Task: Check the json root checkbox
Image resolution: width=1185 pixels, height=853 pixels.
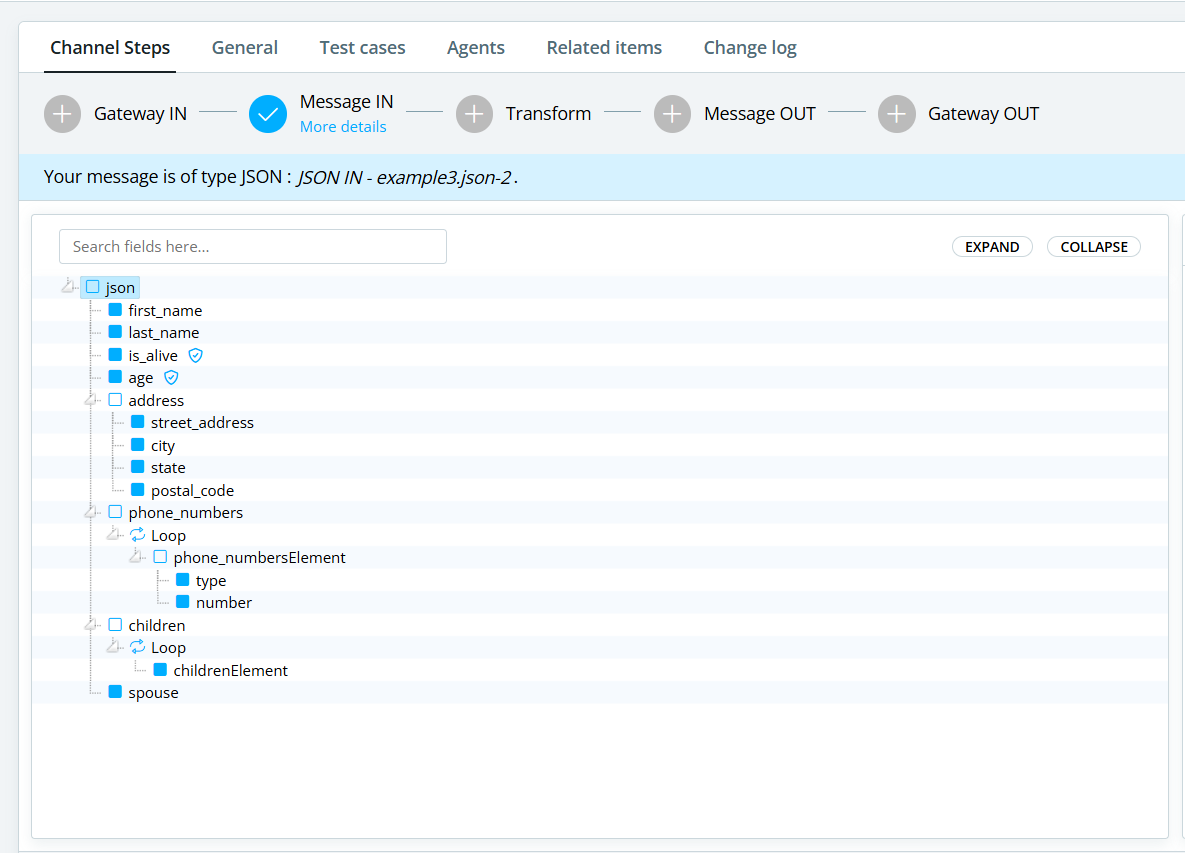Action: 90,287
